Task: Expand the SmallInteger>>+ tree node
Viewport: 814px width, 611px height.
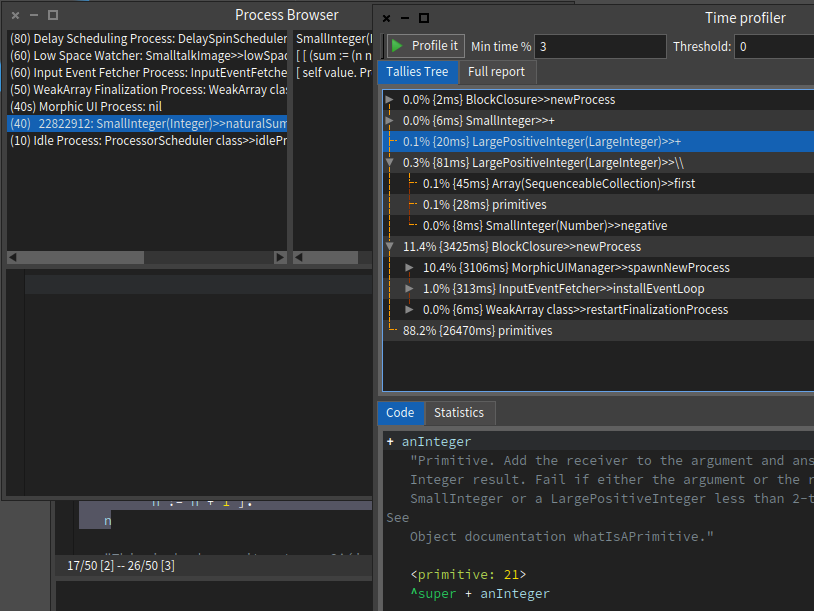Action: click(x=390, y=121)
